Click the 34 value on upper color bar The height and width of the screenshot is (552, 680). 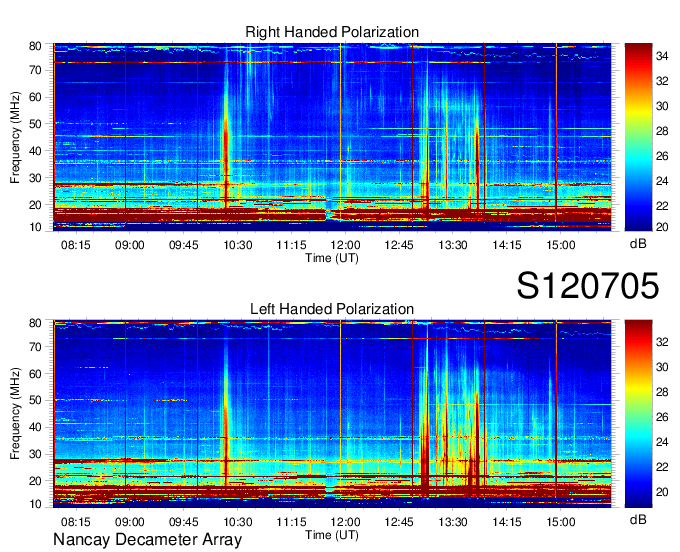coord(662,56)
